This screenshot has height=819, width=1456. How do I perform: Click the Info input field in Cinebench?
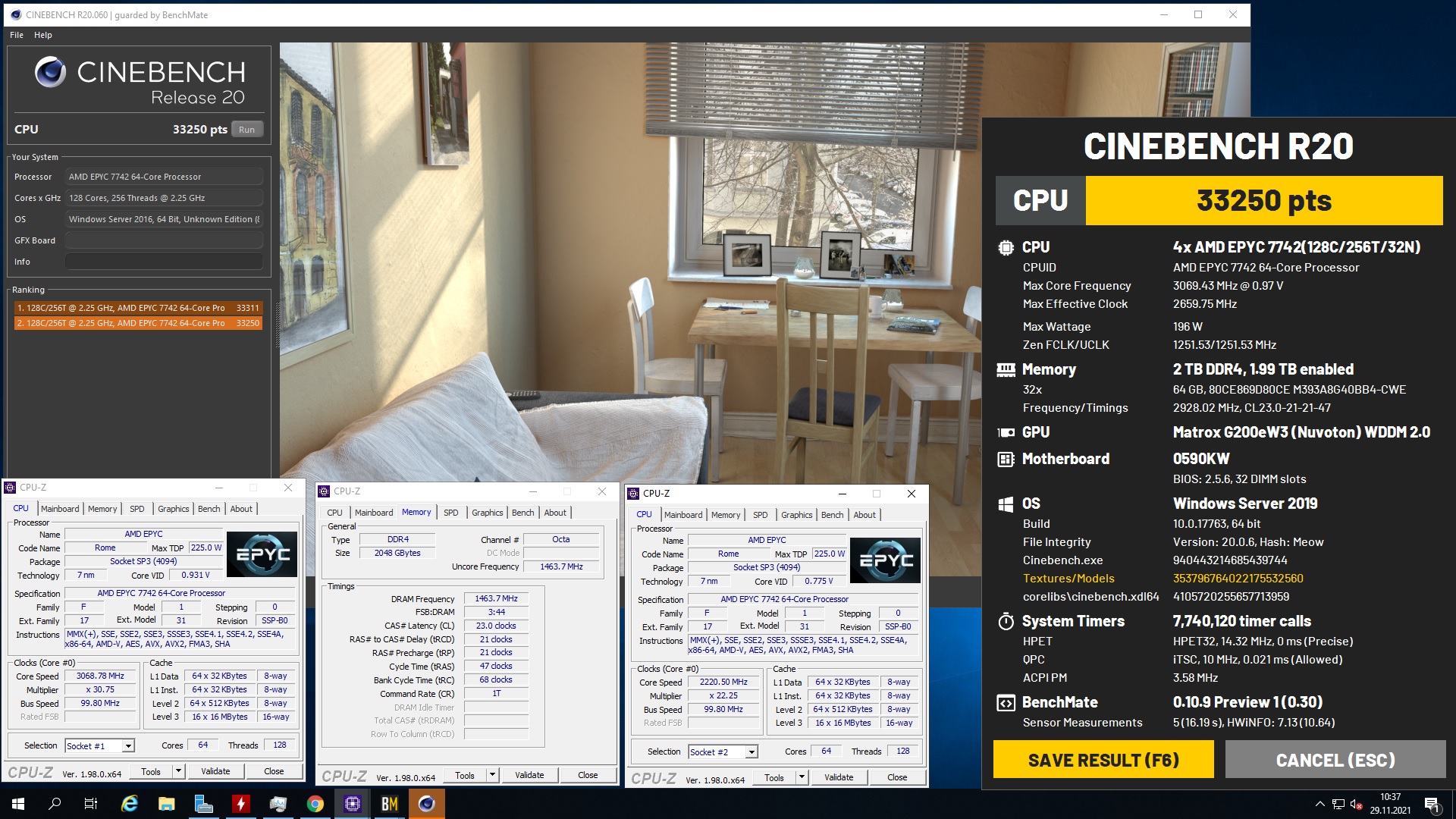[164, 262]
